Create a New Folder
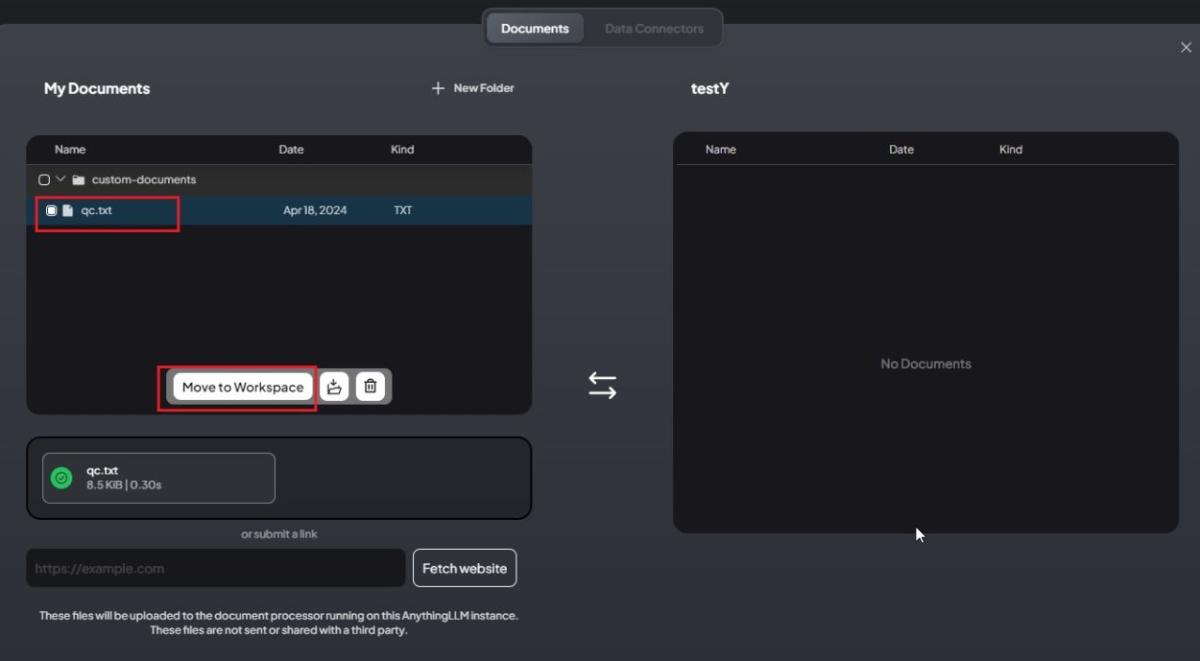This screenshot has height=661, width=1200. click(472, 88)
